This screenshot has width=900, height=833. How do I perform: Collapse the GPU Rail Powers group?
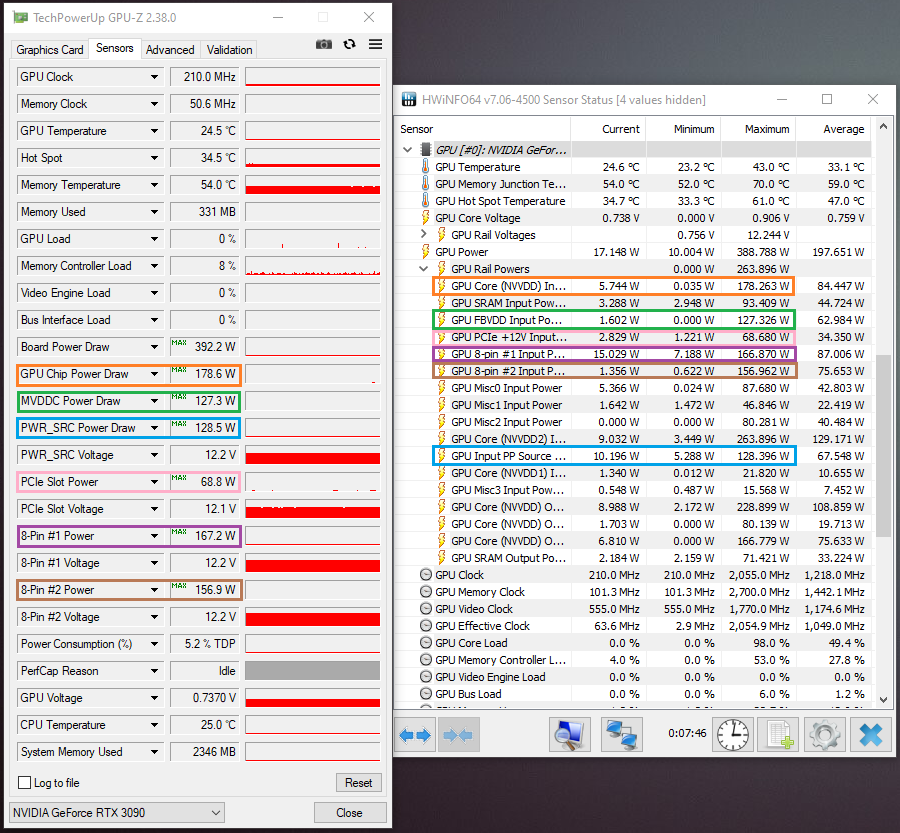424,268
